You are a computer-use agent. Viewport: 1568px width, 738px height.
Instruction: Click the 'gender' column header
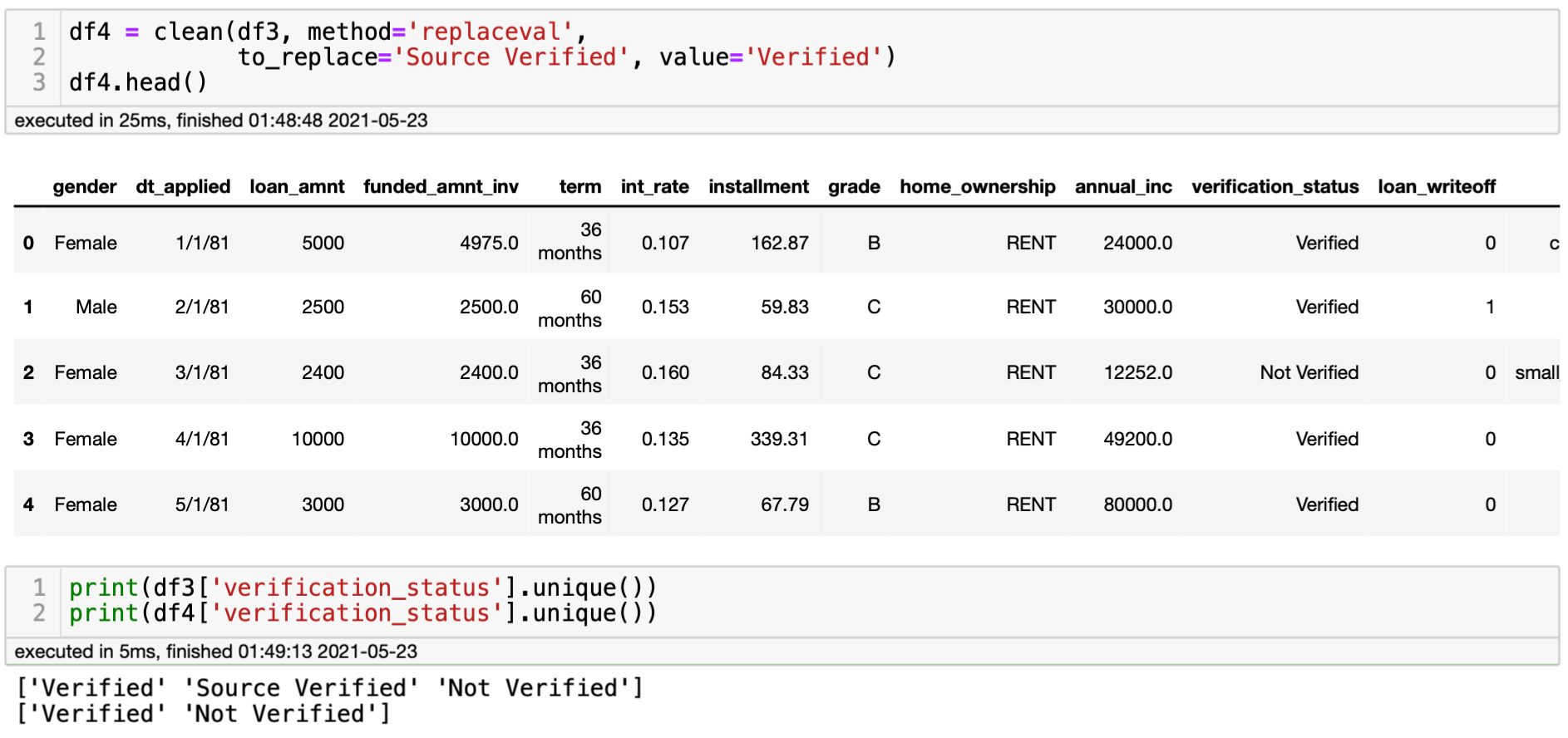click(85, 187)
